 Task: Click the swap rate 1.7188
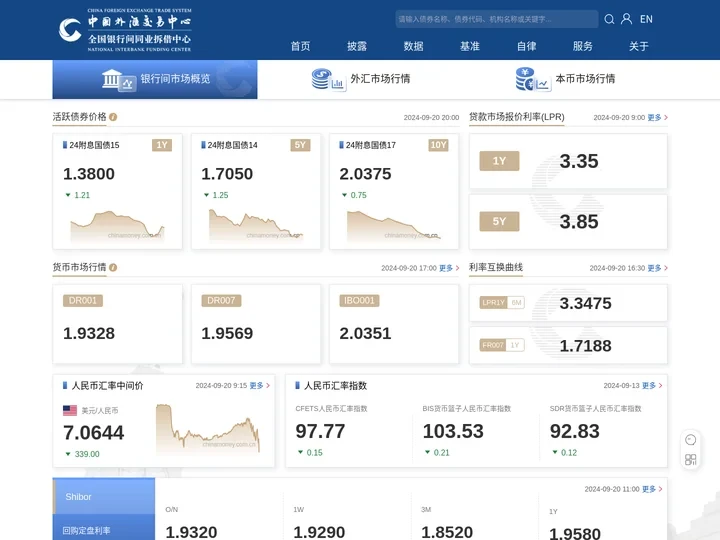585,346
